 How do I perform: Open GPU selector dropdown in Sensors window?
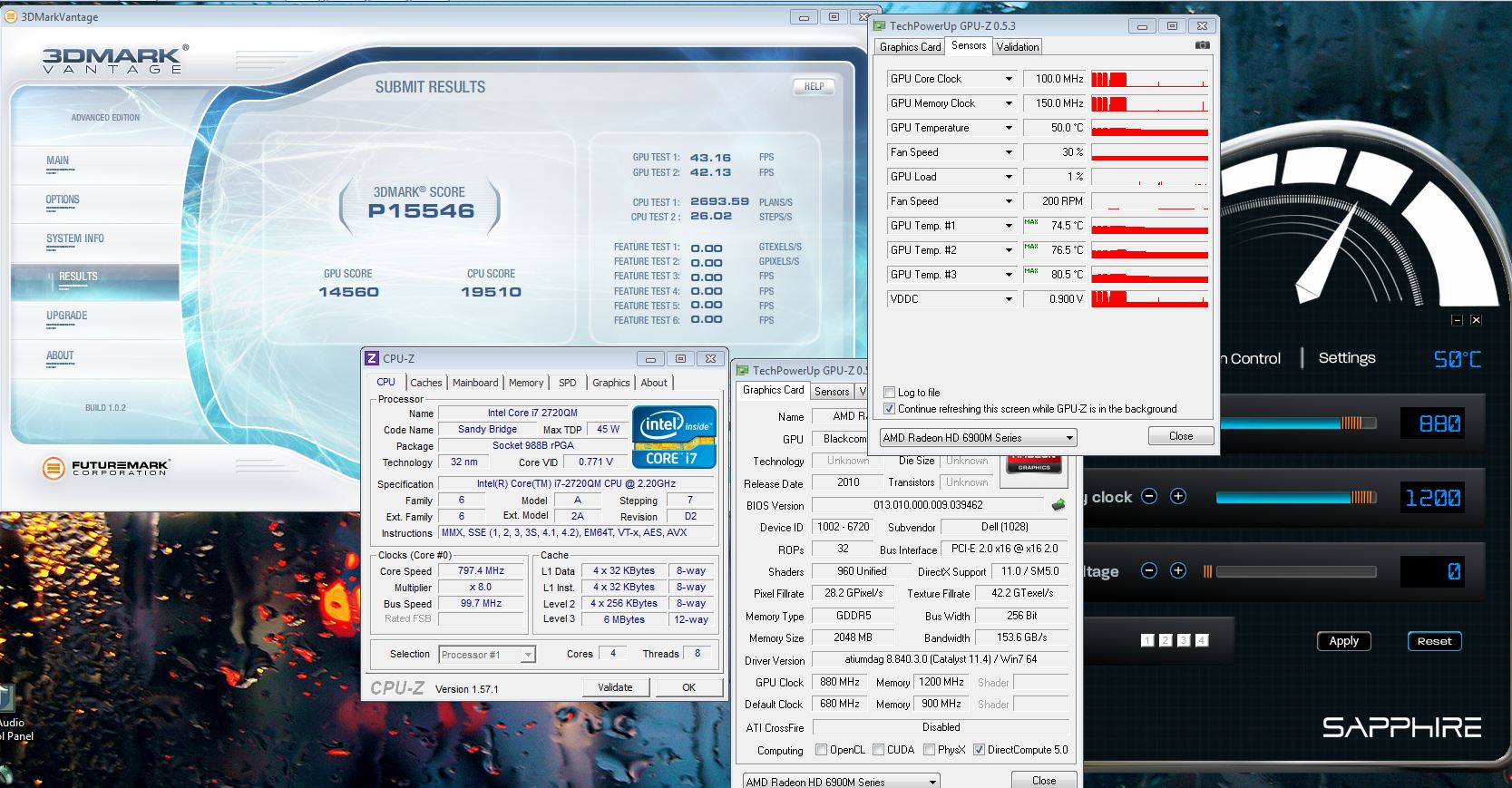(x=978, y=437)
